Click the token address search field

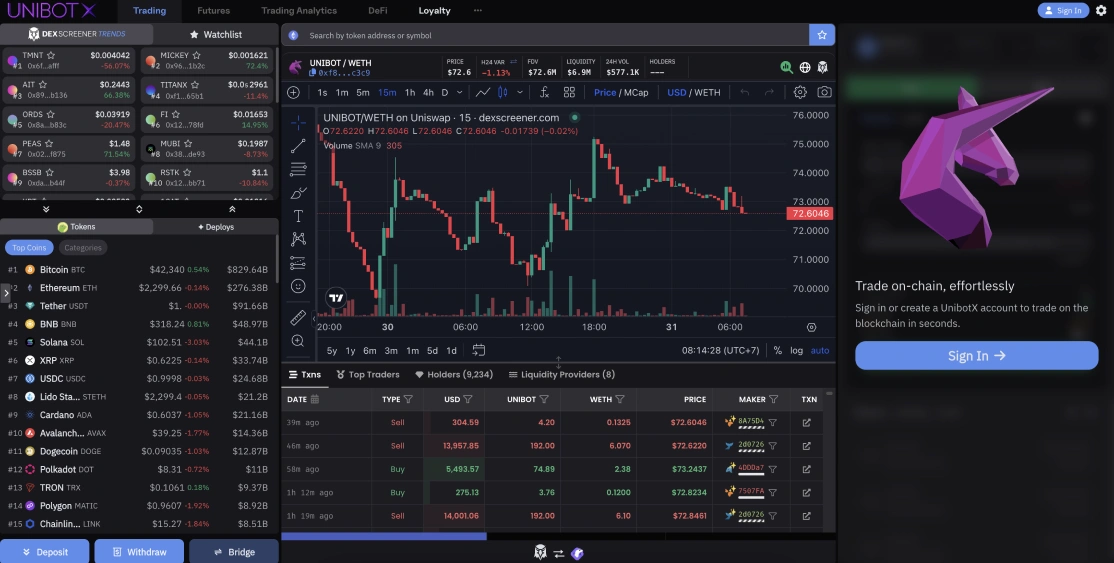547,35
